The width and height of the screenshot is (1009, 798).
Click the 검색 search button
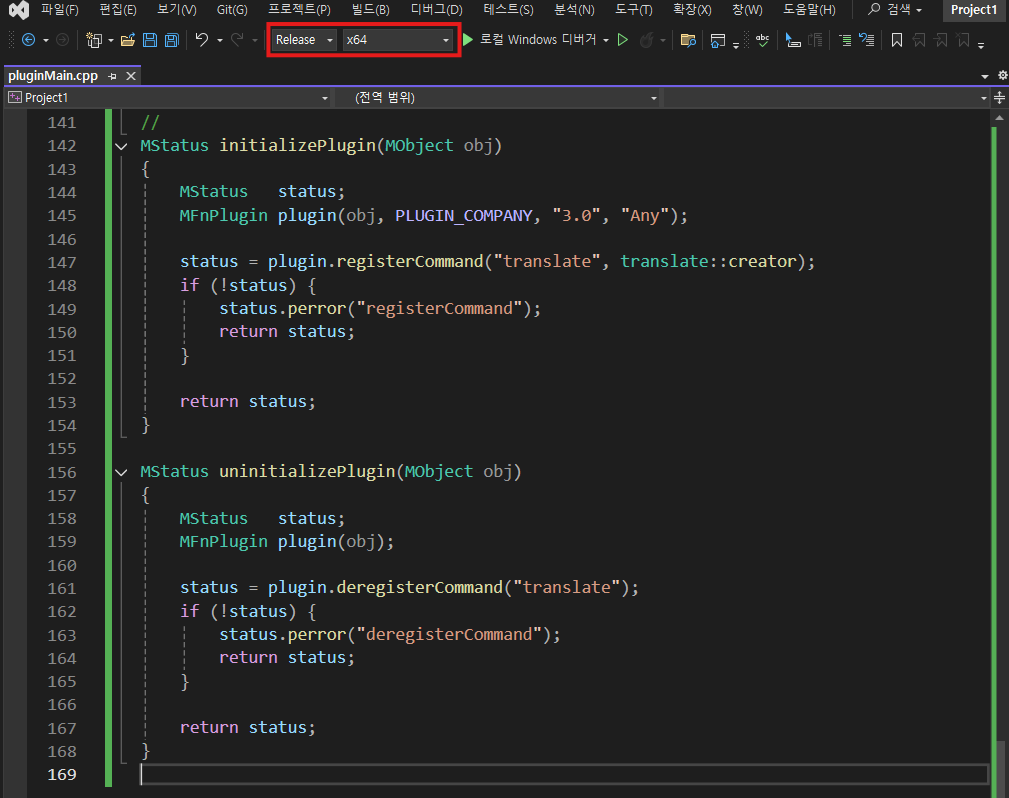tap(894, 10)
